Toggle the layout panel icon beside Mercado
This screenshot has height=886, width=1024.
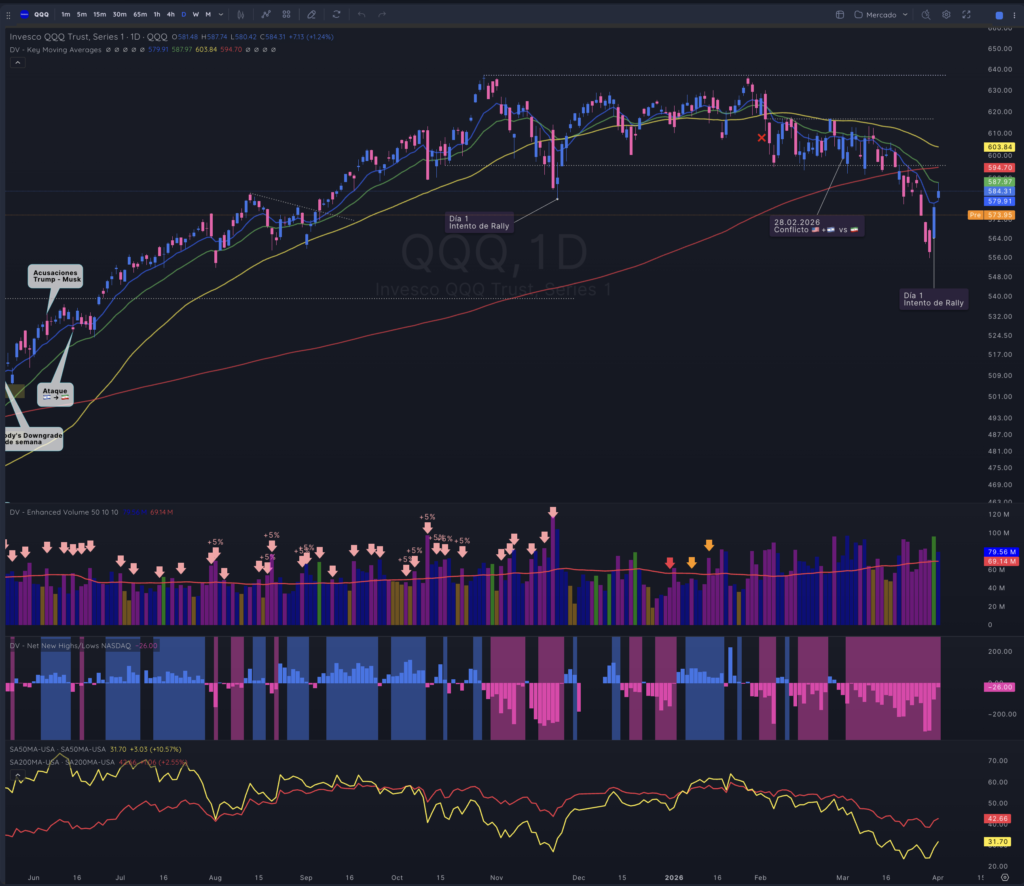(x=840, y=14)
